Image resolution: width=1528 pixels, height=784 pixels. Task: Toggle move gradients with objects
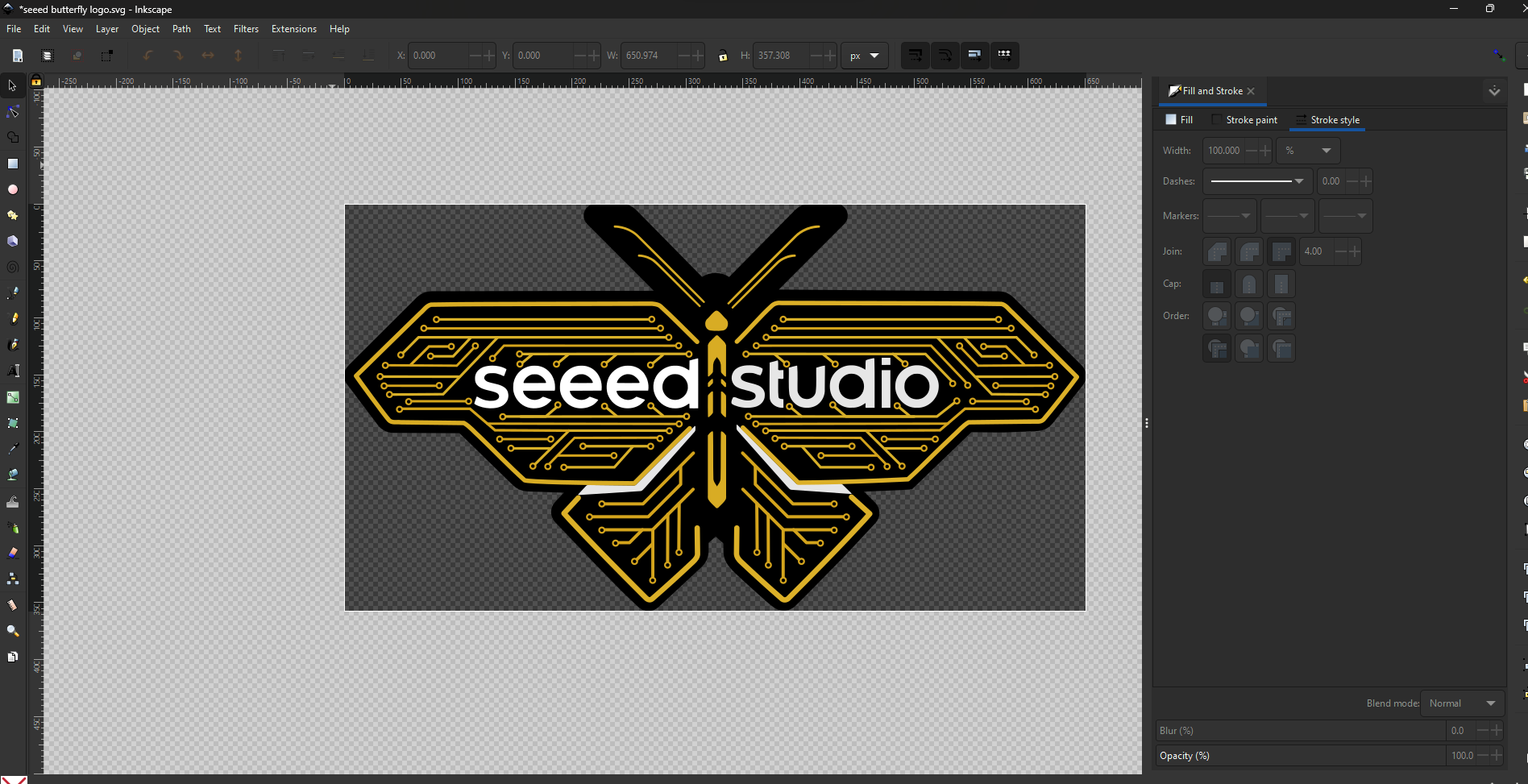point(974,56)
